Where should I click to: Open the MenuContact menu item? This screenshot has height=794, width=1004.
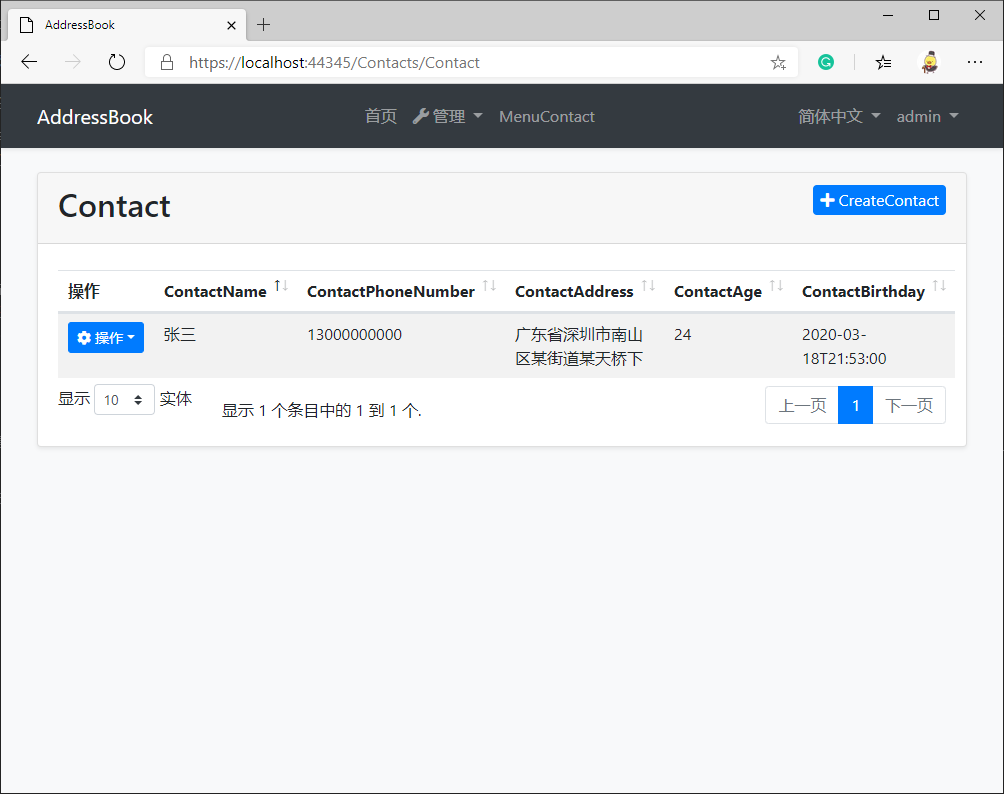point(547,117)
